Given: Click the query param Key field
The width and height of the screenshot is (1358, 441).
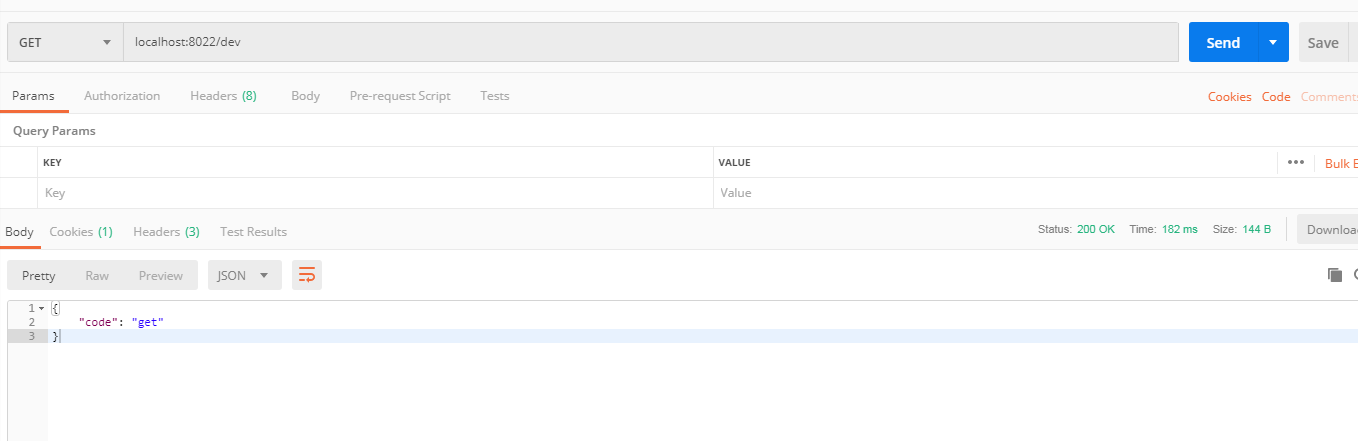Looking at the screenshot, I should pyautogui.click(x=375, y=193).
